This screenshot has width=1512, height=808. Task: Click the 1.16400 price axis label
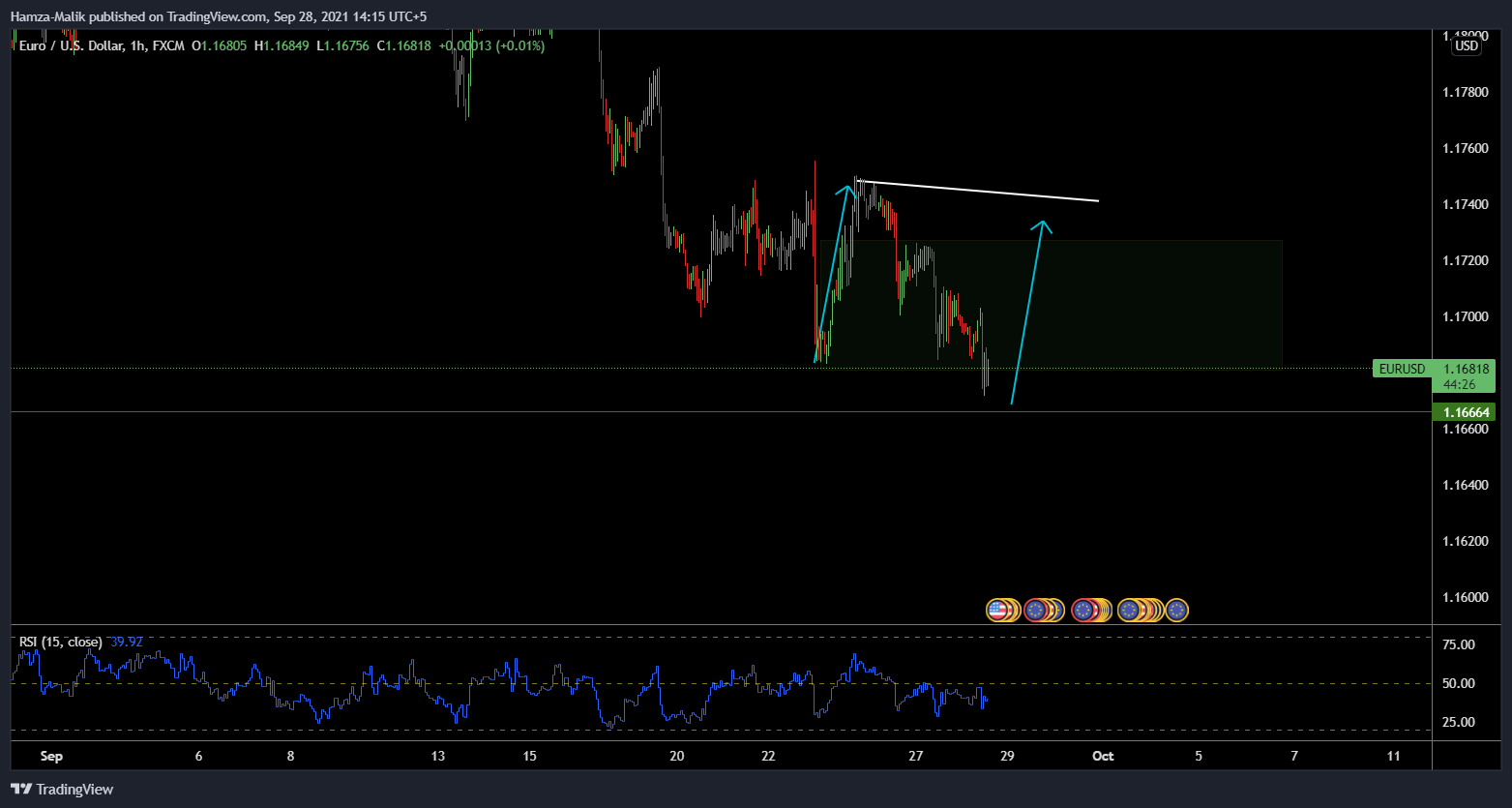pos(1465,485)
